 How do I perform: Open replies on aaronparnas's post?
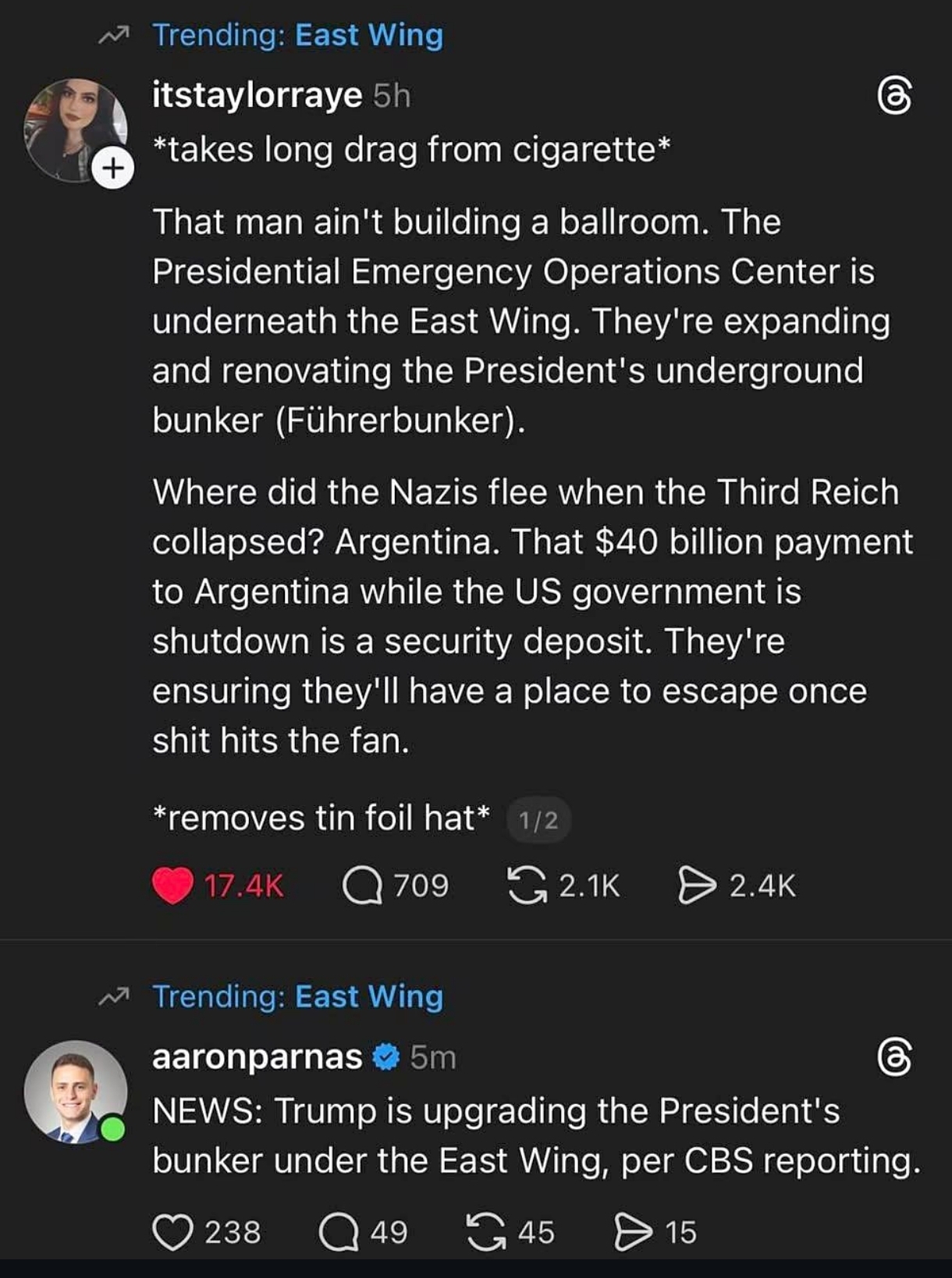click(x=339, y=1232)
